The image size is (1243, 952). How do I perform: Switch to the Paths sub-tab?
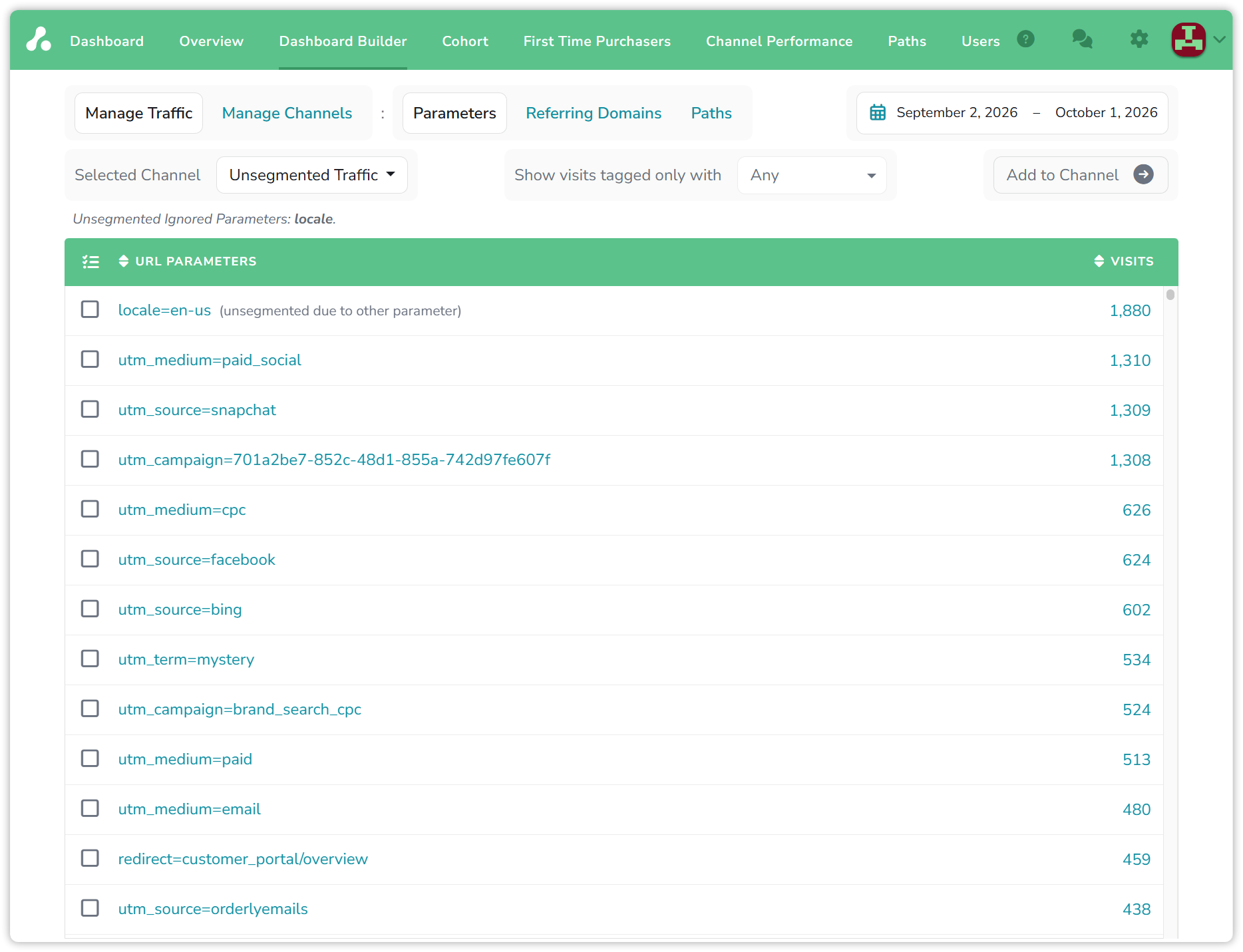tap(711, 113)
